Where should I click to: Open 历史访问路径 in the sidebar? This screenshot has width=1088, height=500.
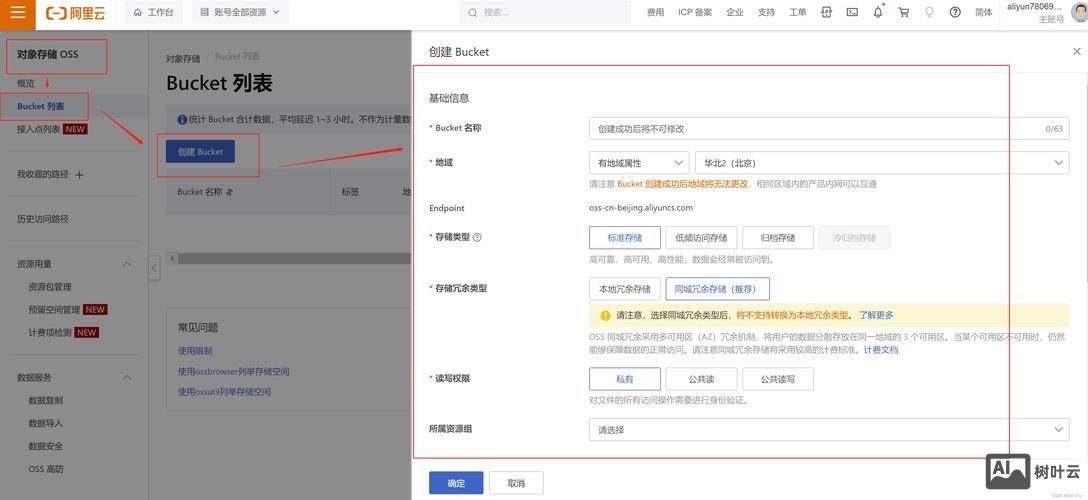coord(43,219)
